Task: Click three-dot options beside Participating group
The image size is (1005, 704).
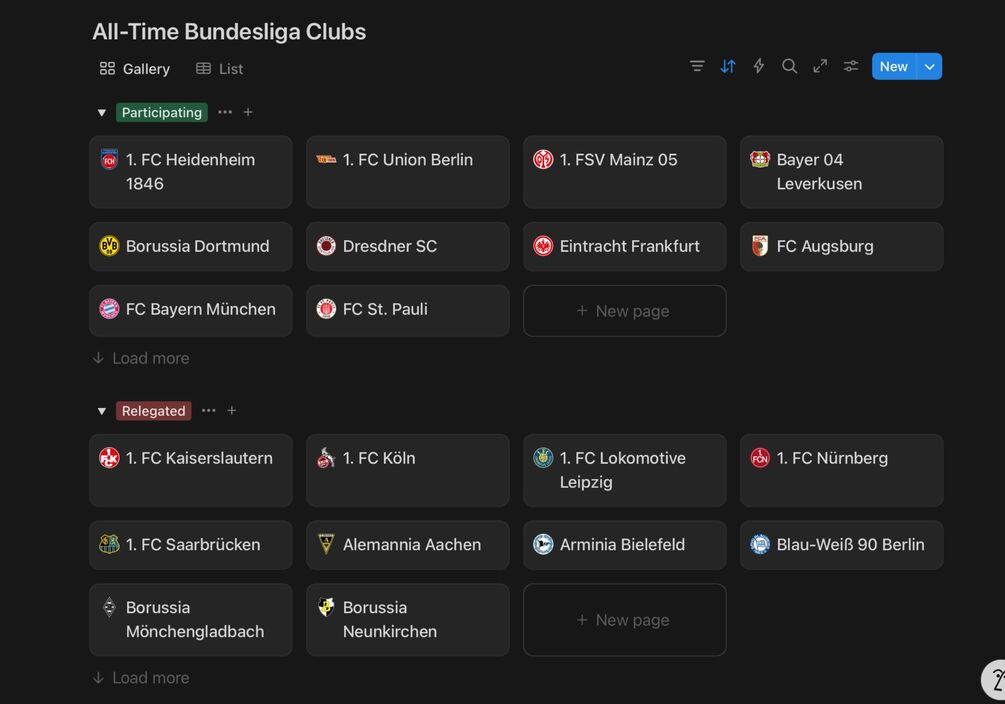Action: (225, 112)
